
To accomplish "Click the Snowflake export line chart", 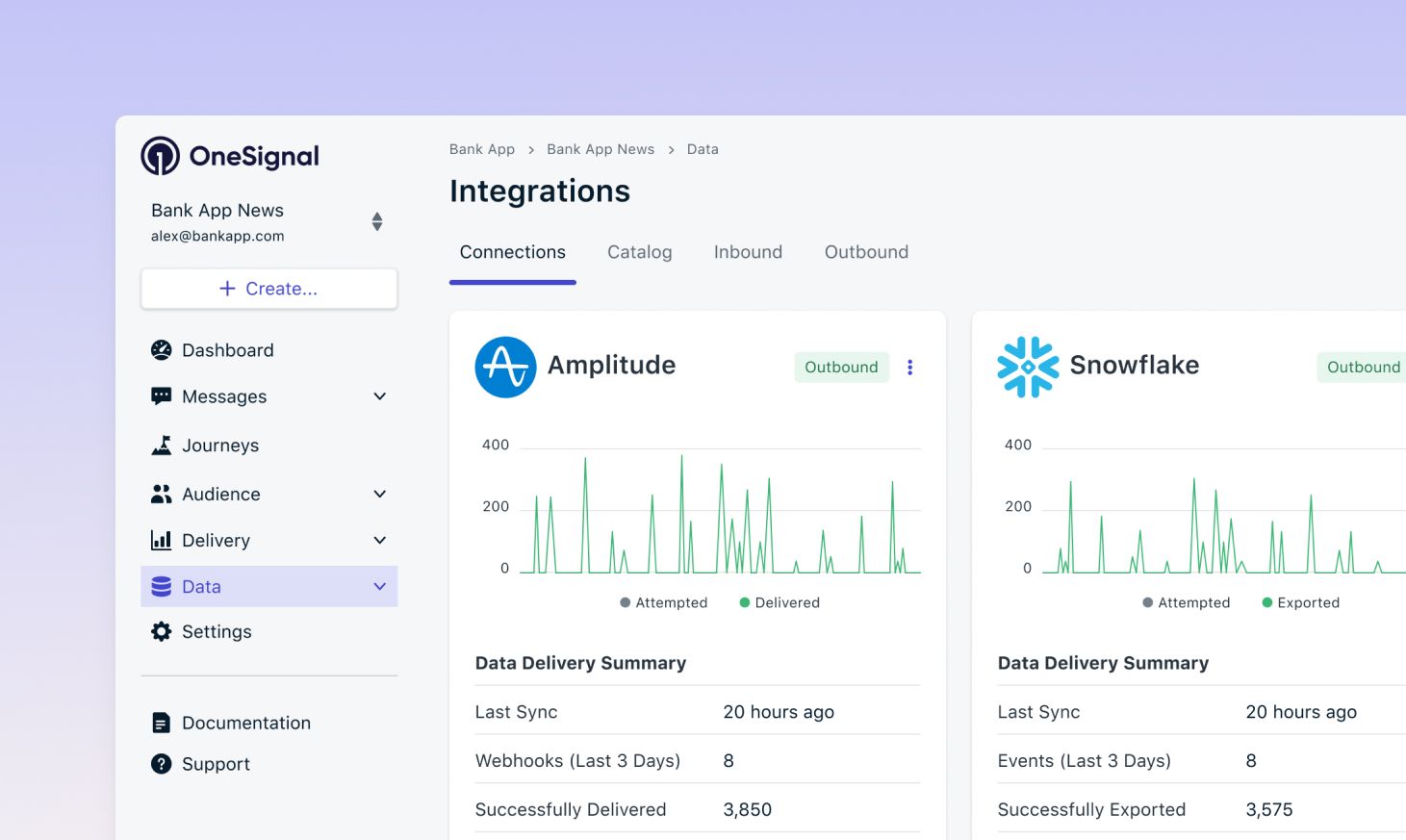I will coord(1224,511).
